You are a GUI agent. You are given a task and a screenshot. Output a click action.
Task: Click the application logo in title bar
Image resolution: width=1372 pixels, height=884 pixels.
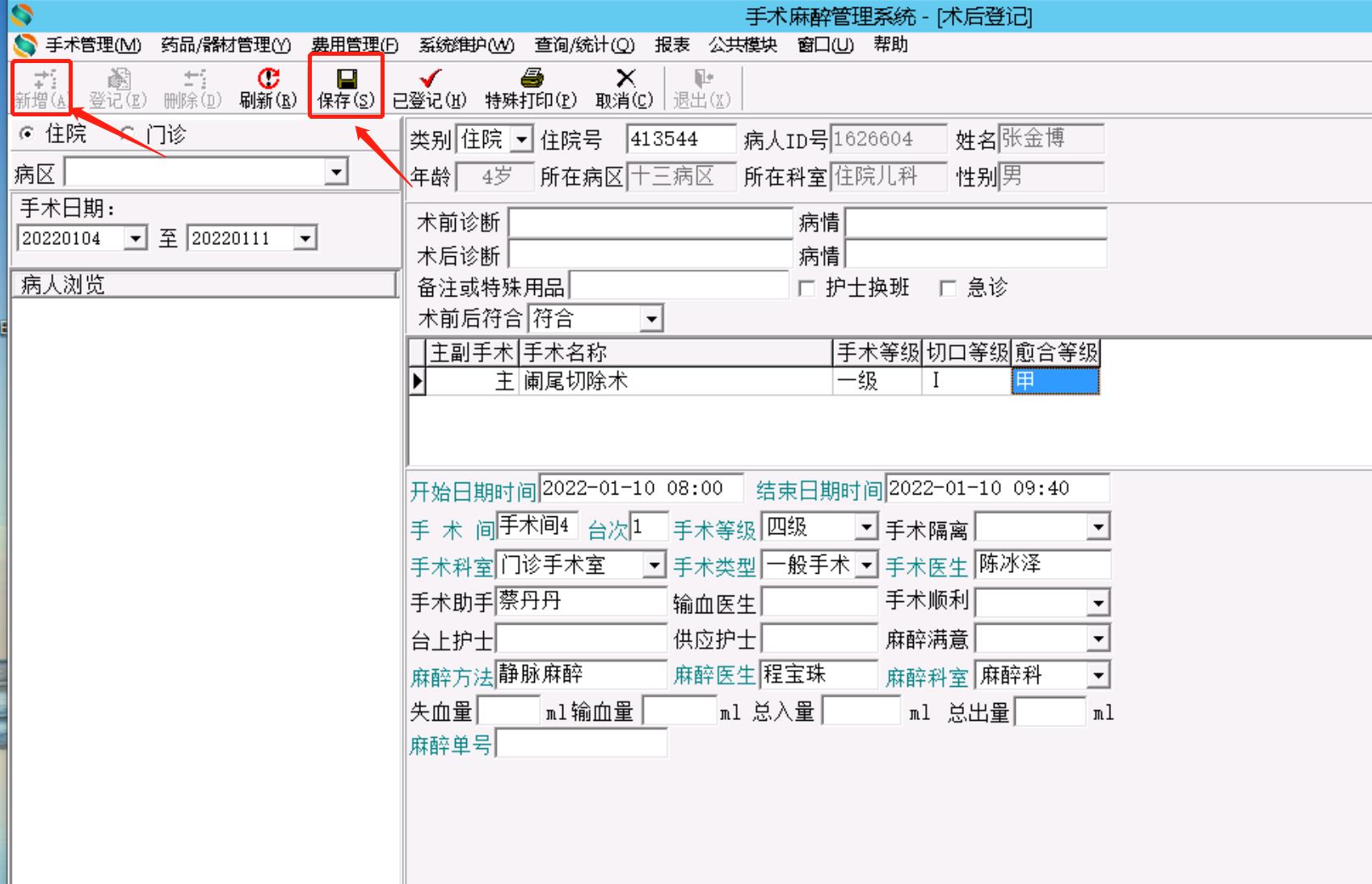click(x=22, y=15)
